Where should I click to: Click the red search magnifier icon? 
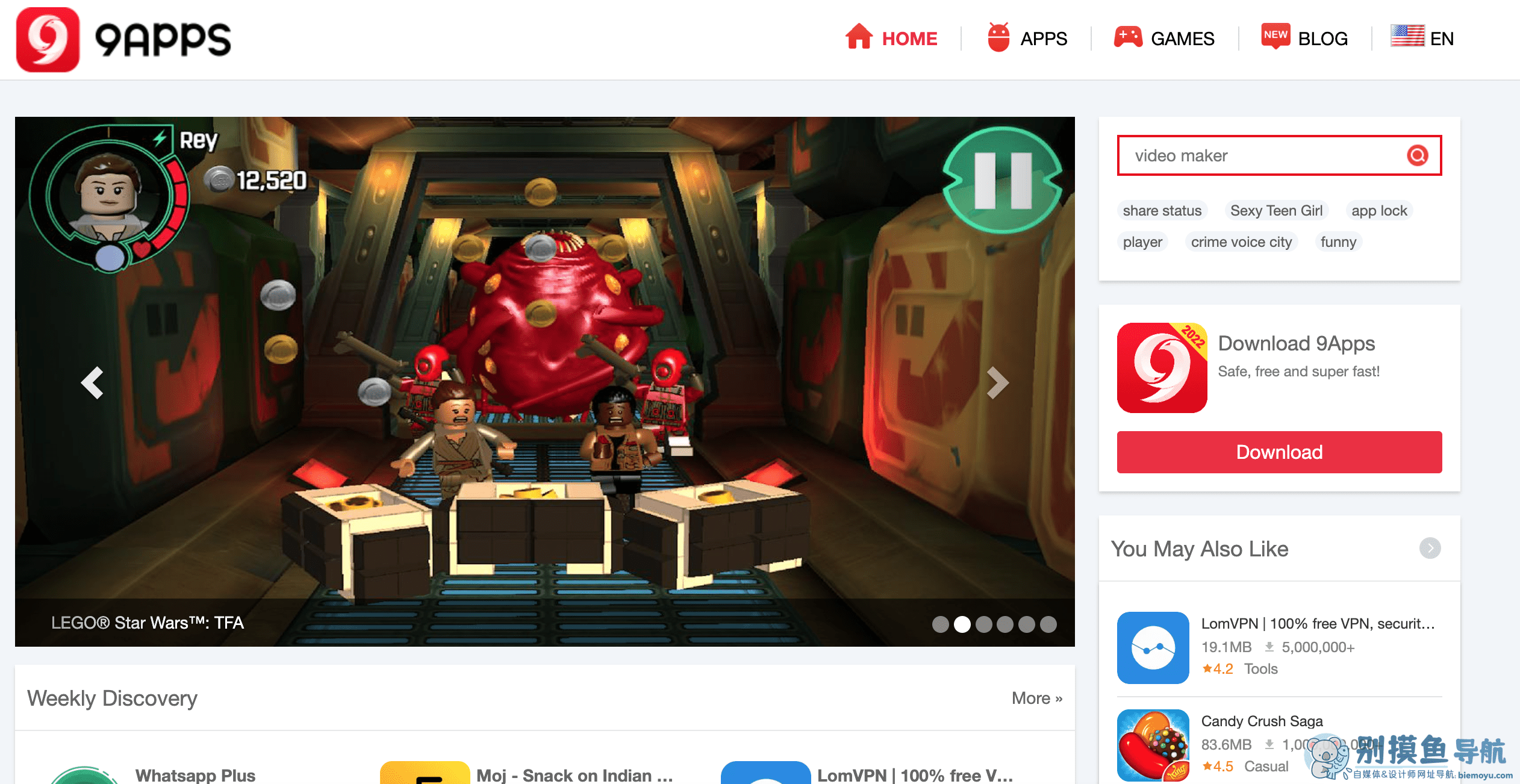[1418, 155]
